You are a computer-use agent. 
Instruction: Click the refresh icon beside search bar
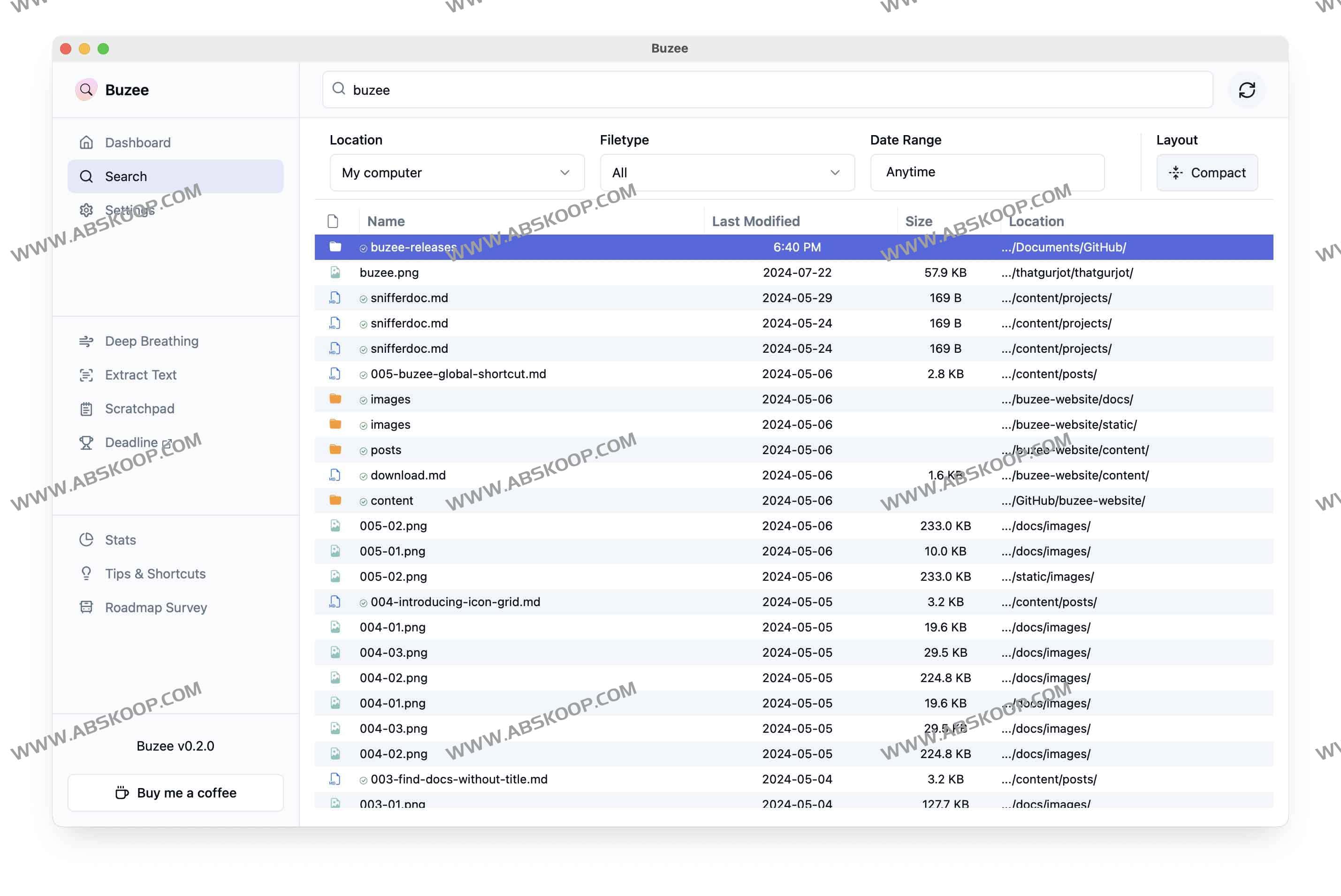point(1246,90)
